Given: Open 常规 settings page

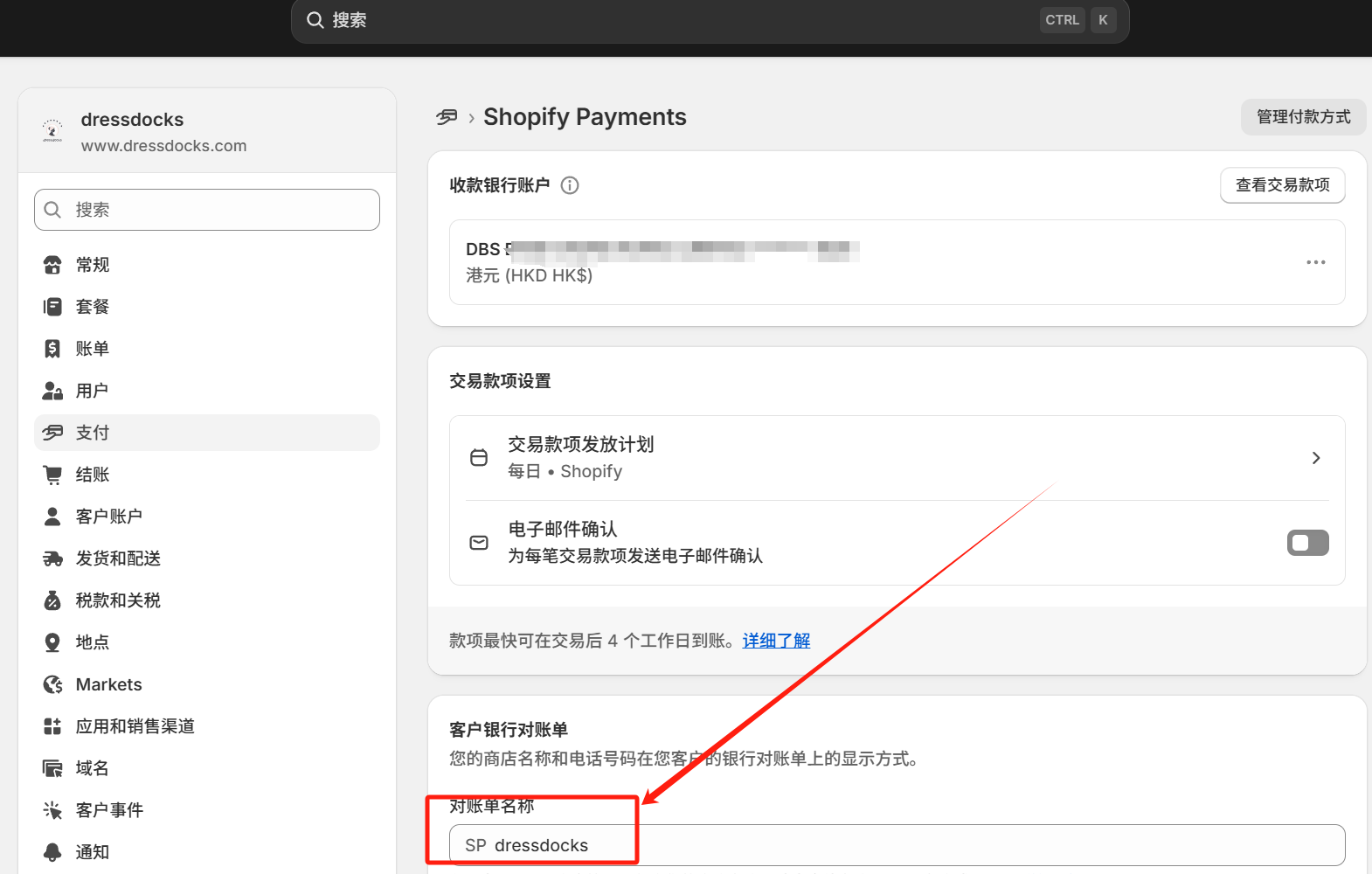Looking at the screenshot, I should click(207, 265).
